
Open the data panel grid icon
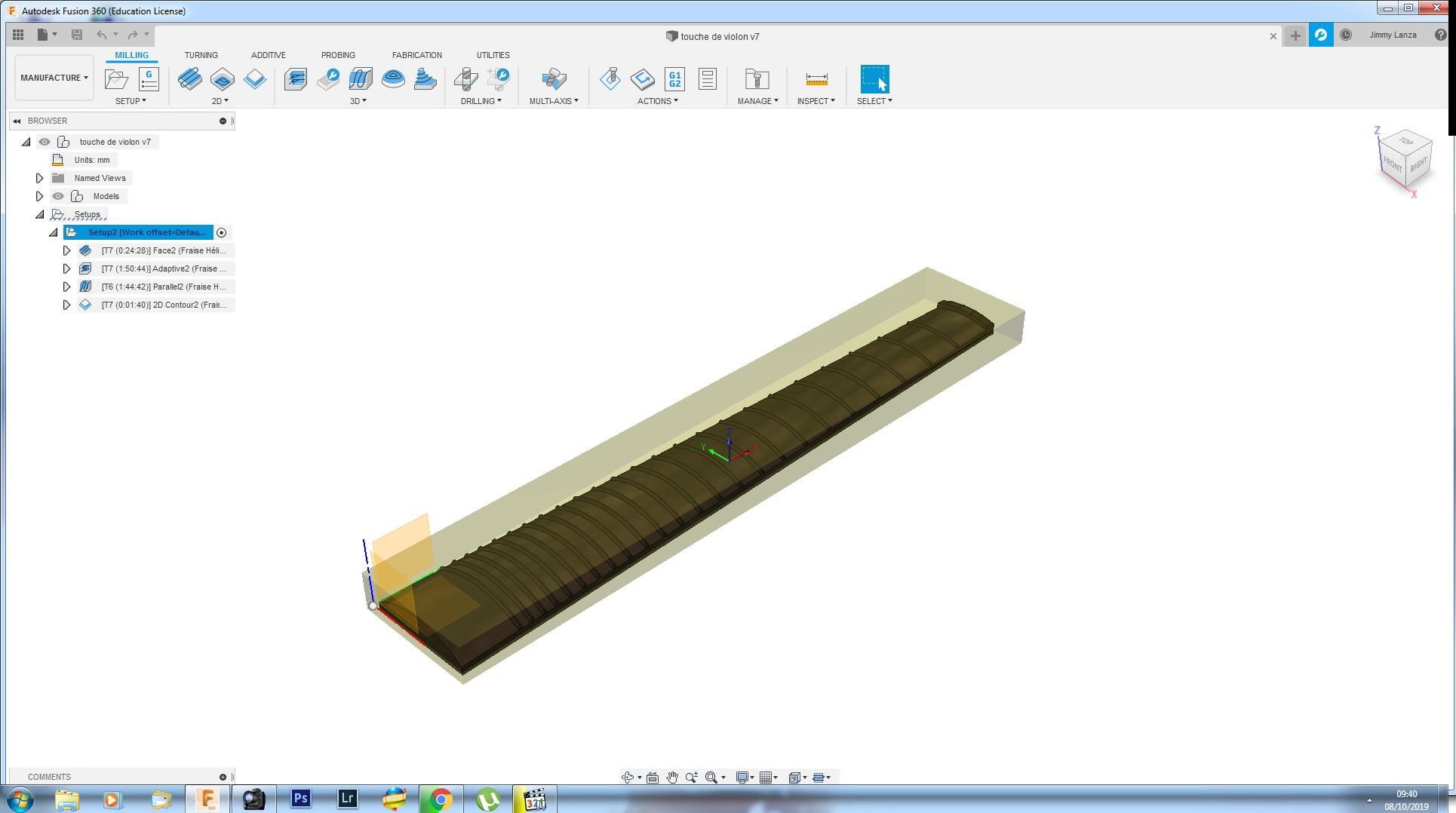pos(18,35)
